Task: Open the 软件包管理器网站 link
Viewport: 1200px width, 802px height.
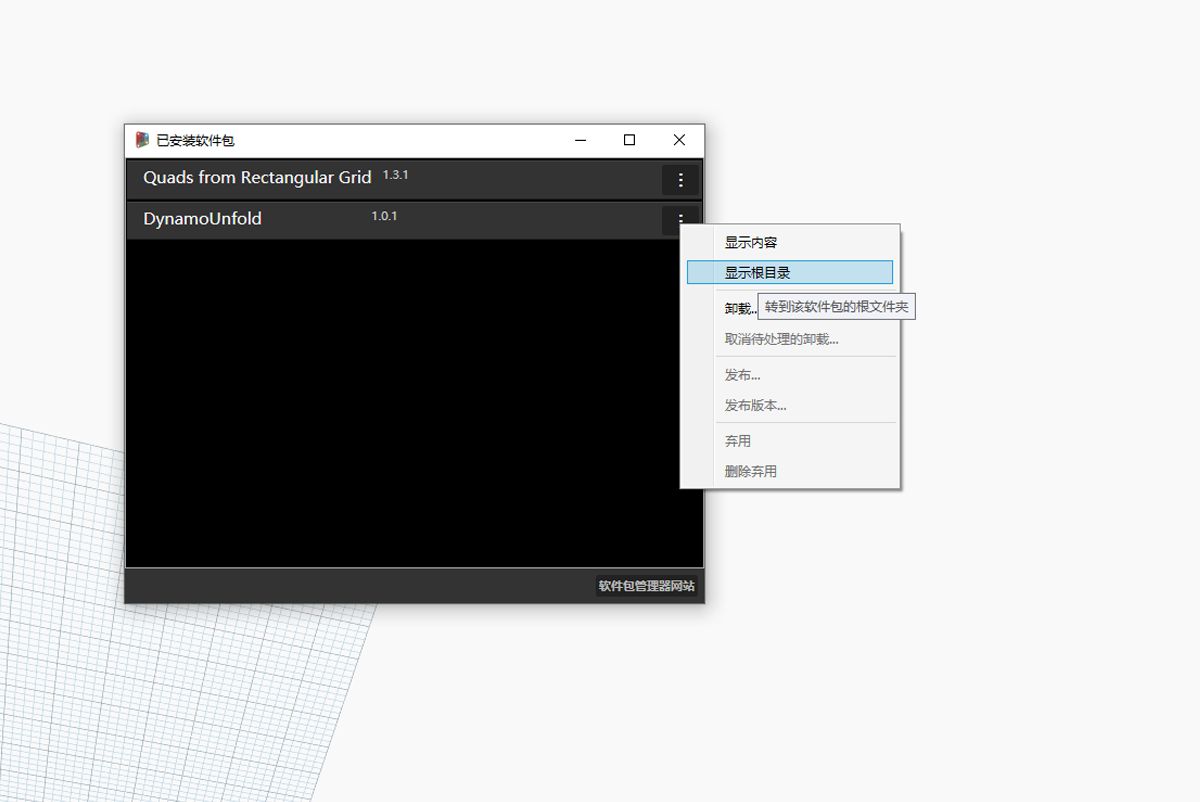Action: tap(646, 586)
